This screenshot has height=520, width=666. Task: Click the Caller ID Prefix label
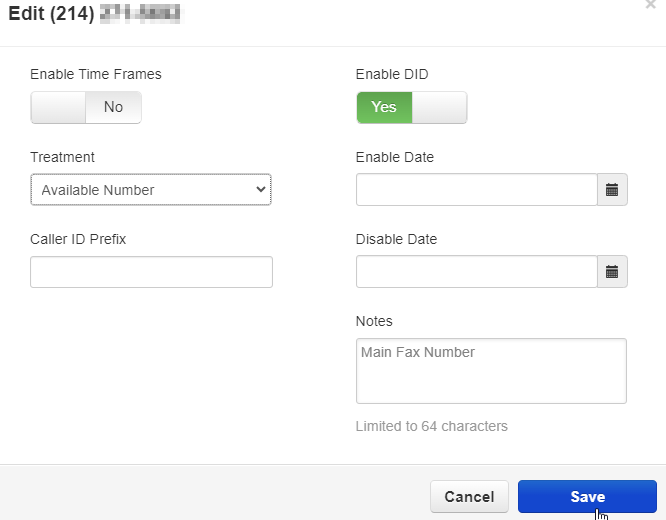(x=78, y=239)
